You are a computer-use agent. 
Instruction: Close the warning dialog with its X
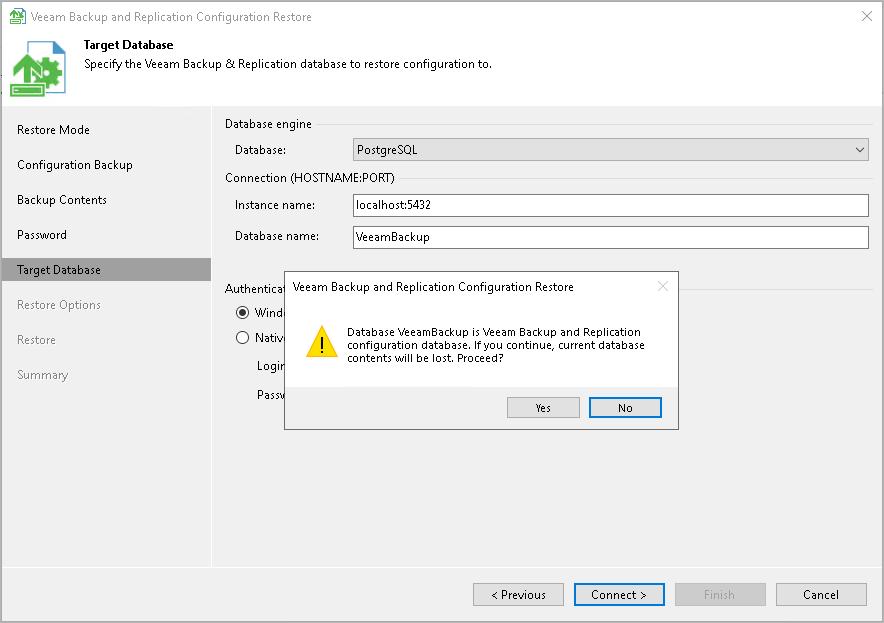(x=663, y=286)
